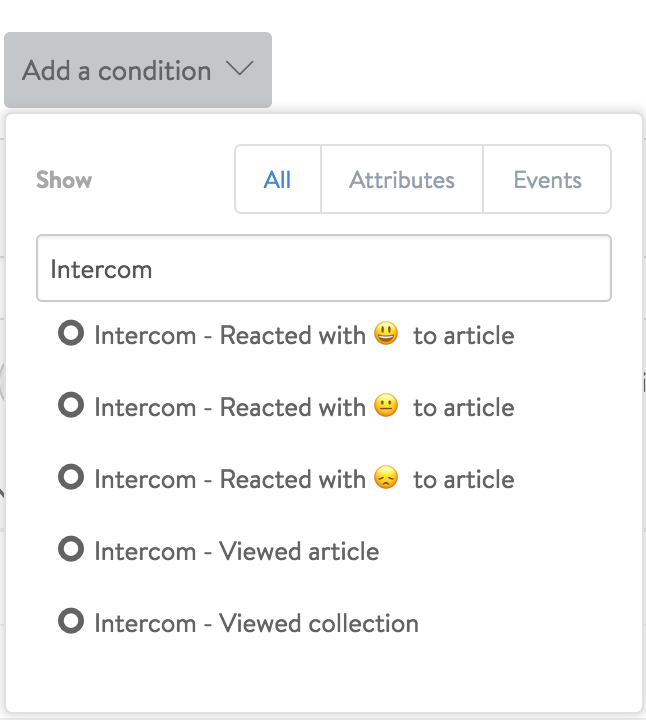Select the Viewed article radio button
This screenshot has height=720, width=646.
[x=71, y=549]
